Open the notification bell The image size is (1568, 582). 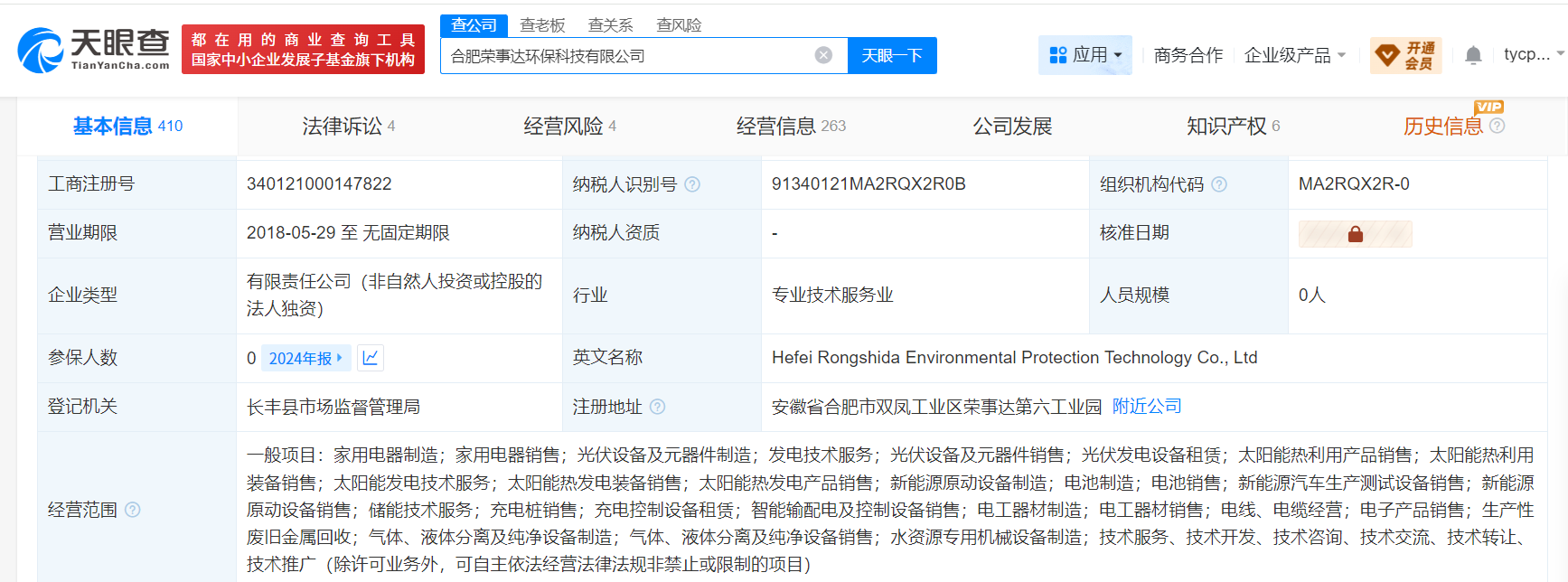point(1473,55)
